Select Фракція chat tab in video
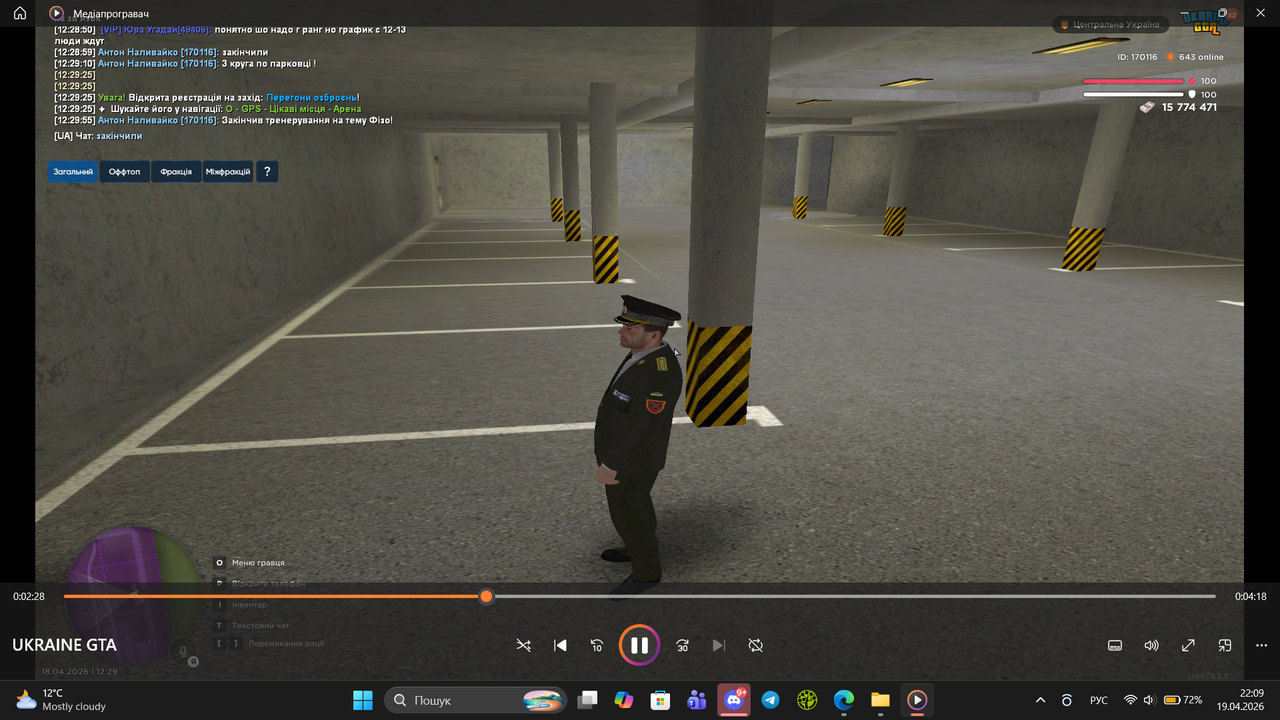This screenshot has width=1280, height=720. click(x=176, y=172)
